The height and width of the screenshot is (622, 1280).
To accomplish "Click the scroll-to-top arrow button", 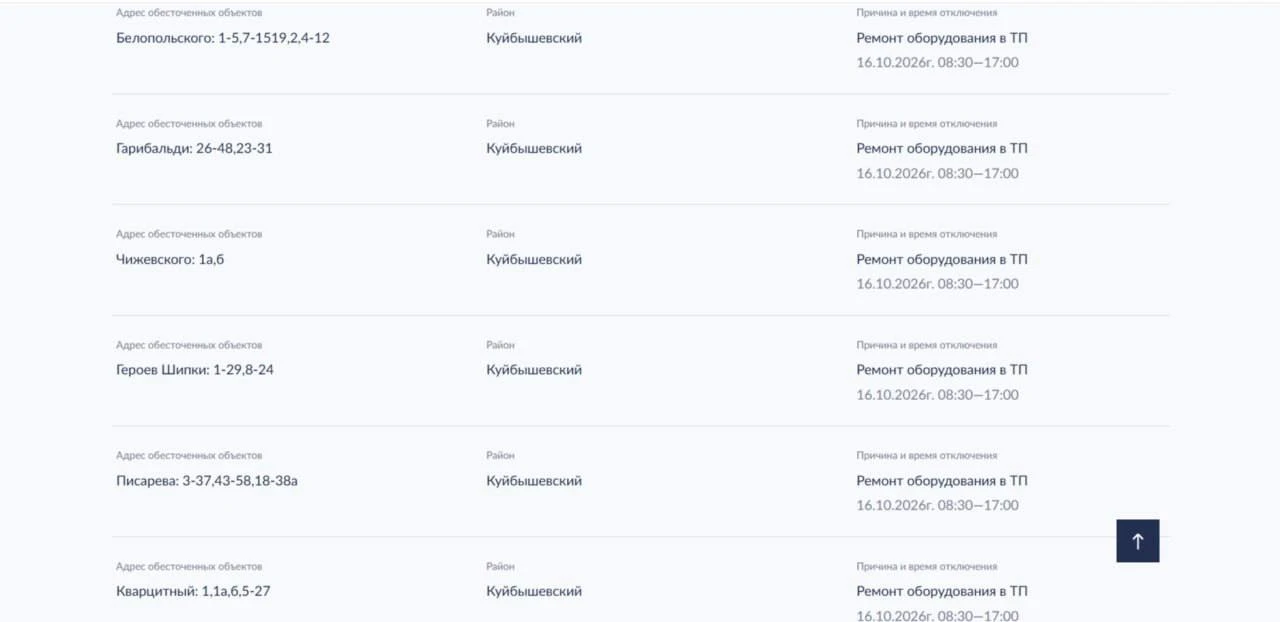I will point(1138,541).
